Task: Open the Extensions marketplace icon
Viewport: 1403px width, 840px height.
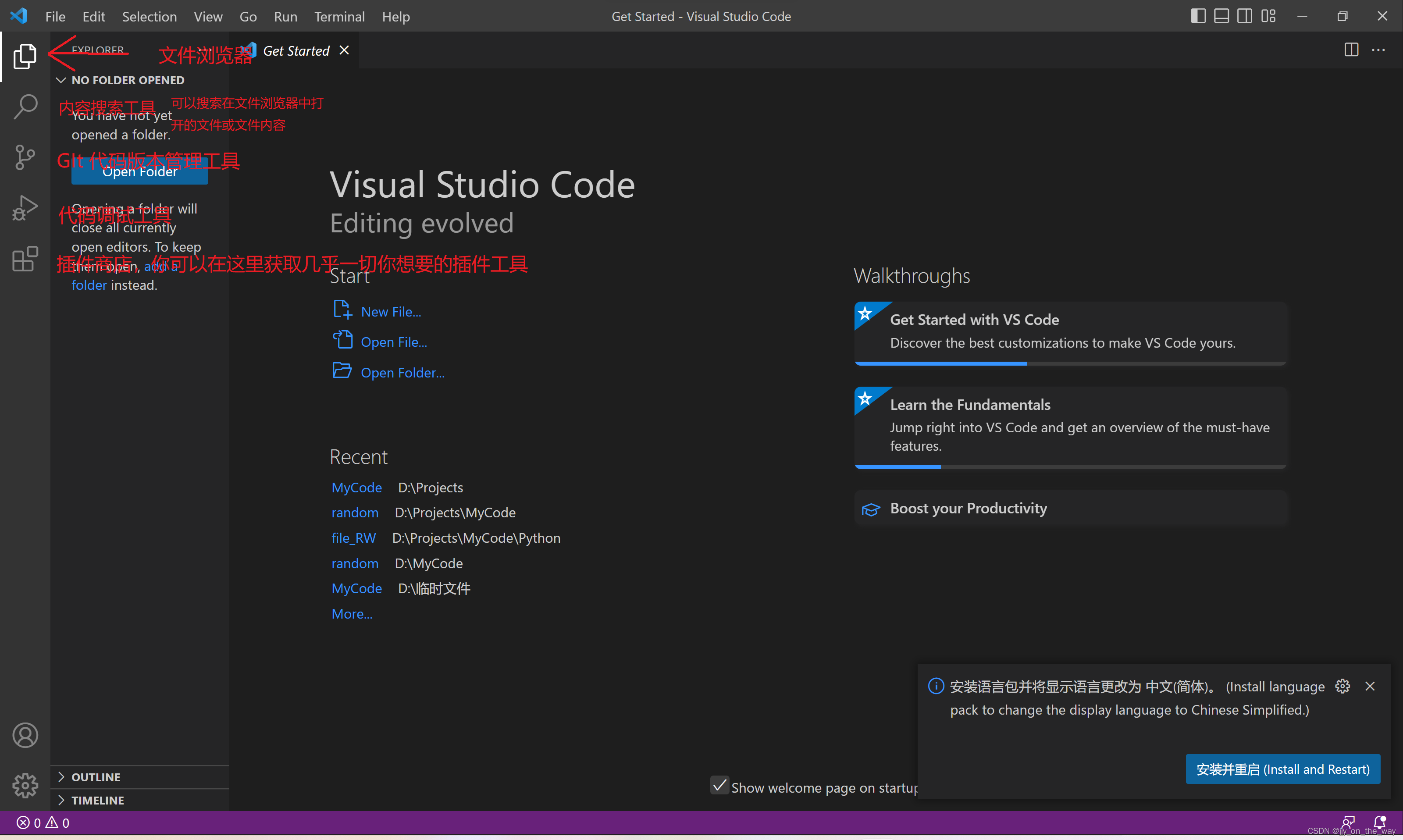Action: coord(25,259)
